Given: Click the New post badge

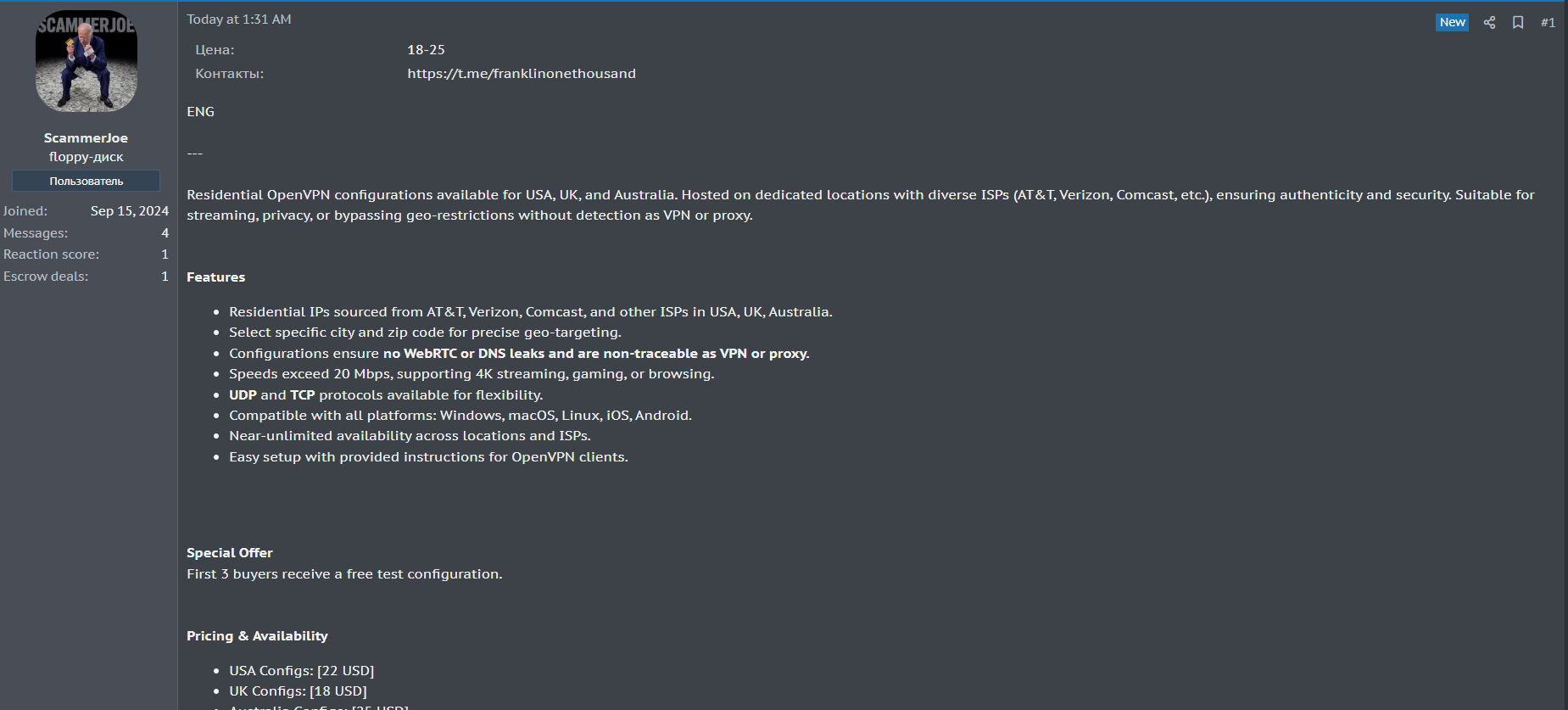Looking at the screenshot, I should [x=1452, y=23].
